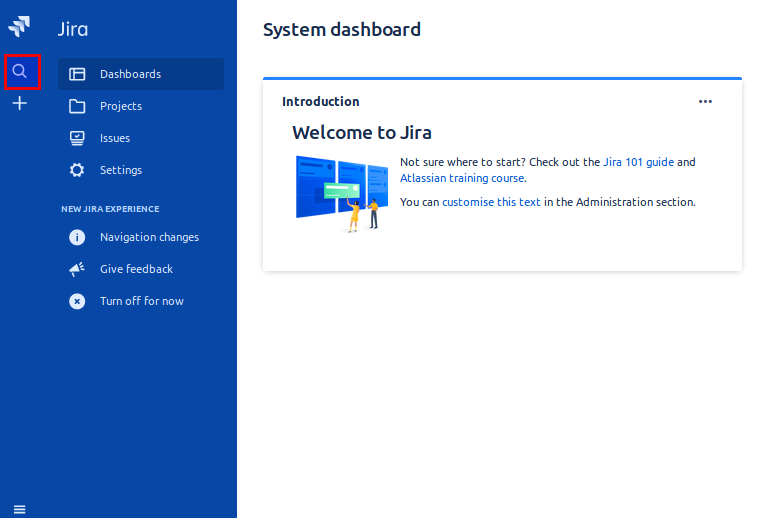Click the Projects folder icon
Image resolution: width=761 pixels, height=518 pixels.
pyautogui.click(x=77, y=106)
